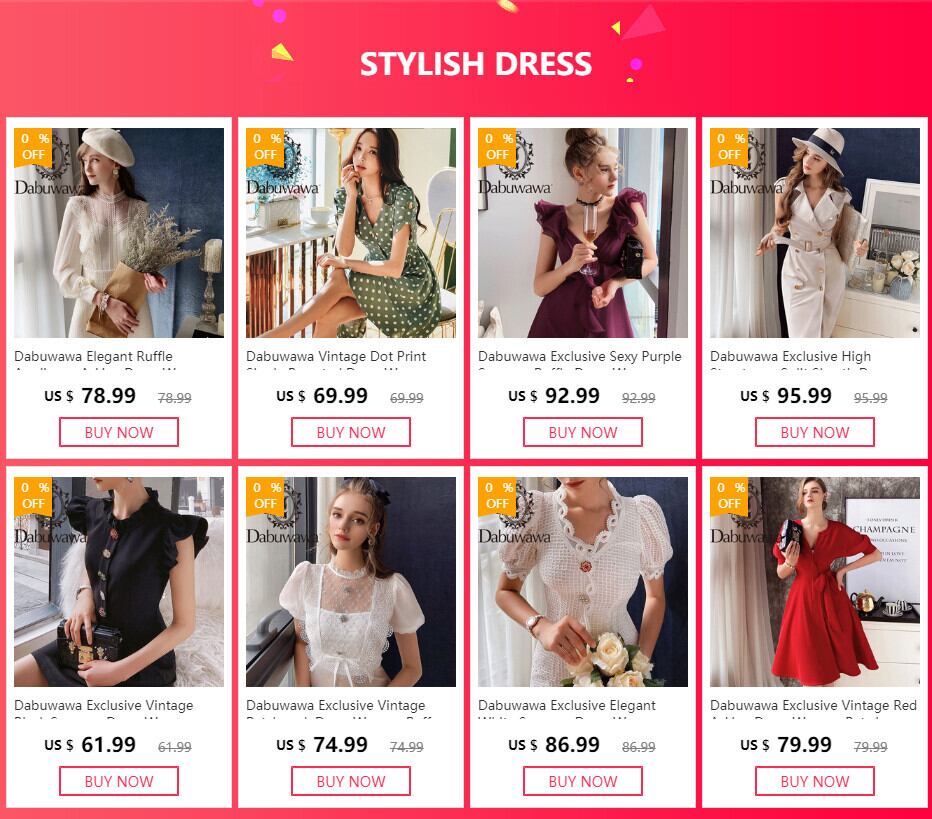Buy the dress priced at 74.99
The width and height of the screenshot is (932, 819).
click(351, 781)
